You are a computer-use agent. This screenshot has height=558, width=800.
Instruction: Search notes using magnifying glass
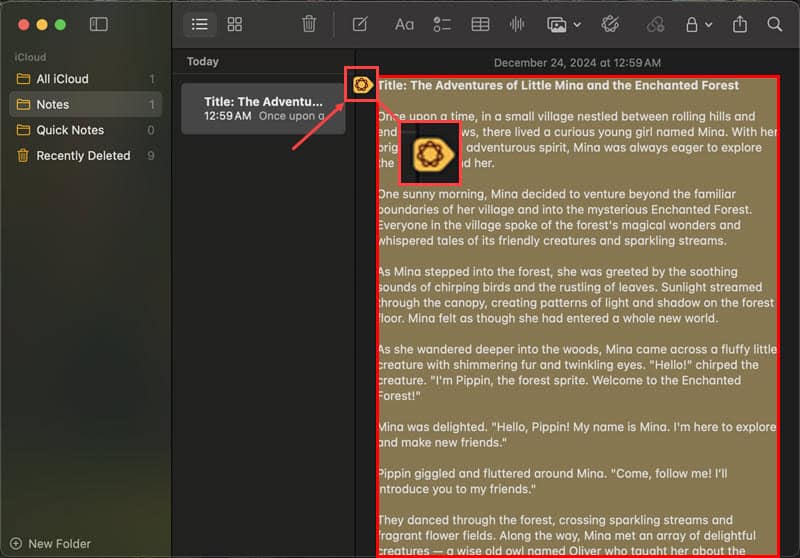click(775, 24)
